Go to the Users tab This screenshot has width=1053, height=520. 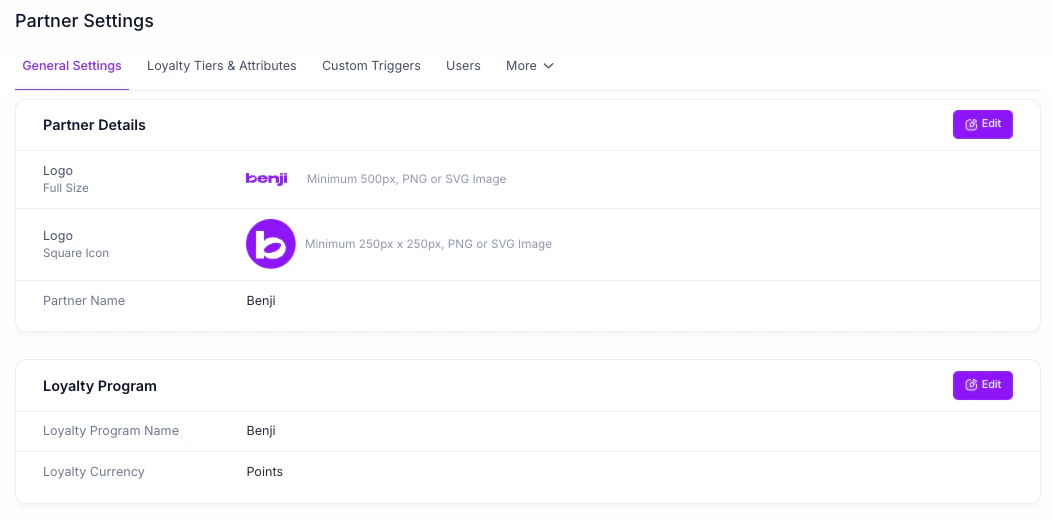coord(463,66)
